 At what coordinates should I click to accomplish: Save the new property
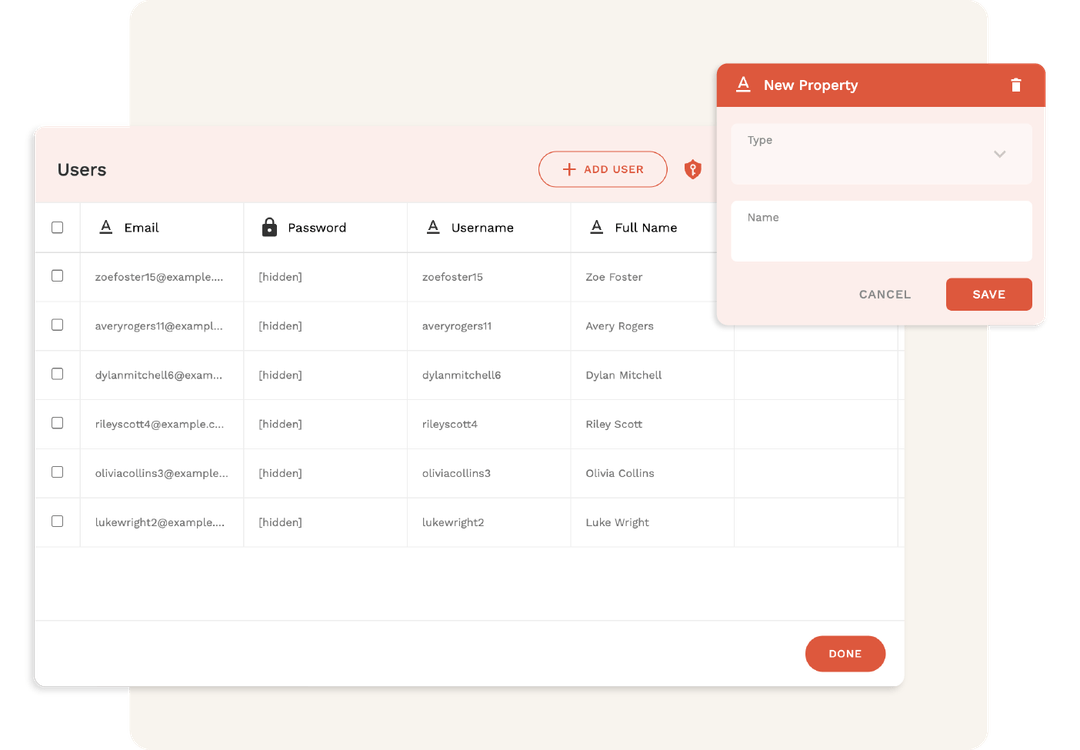click(988, 294)
